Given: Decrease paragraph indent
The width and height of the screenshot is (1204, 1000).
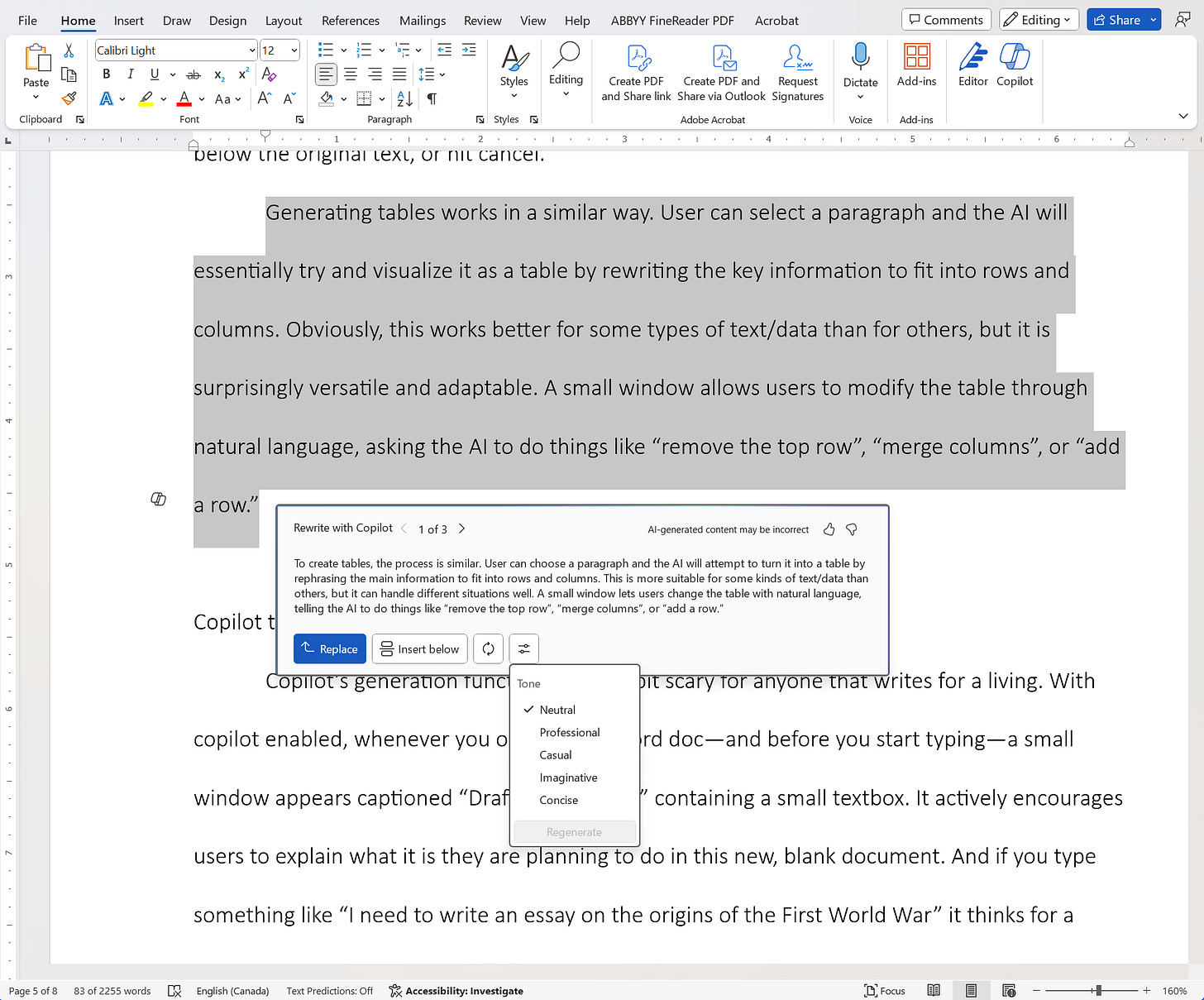Looking at the screenshot, I should tap(444, 50).
